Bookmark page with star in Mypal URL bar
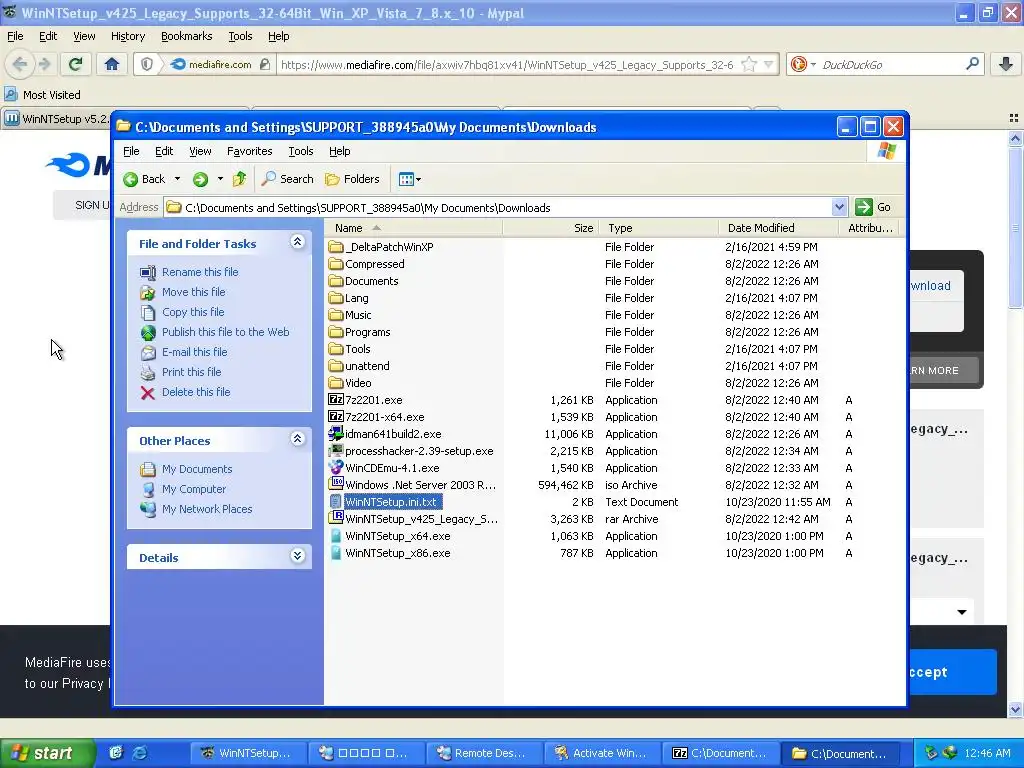 750,64
